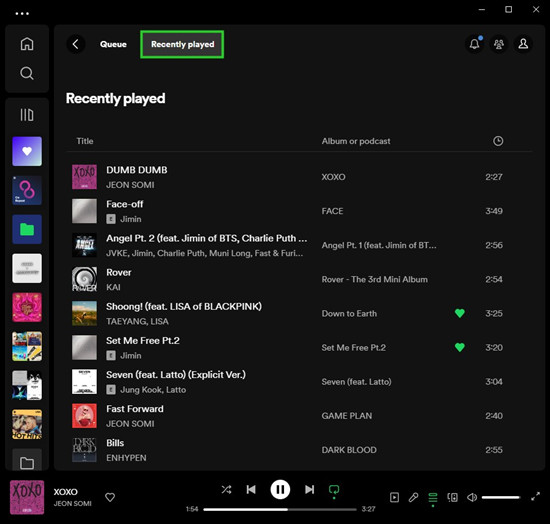The image size is (550, 524).
Task: Enter full screen mode icon
Action: tap(535, 497)
